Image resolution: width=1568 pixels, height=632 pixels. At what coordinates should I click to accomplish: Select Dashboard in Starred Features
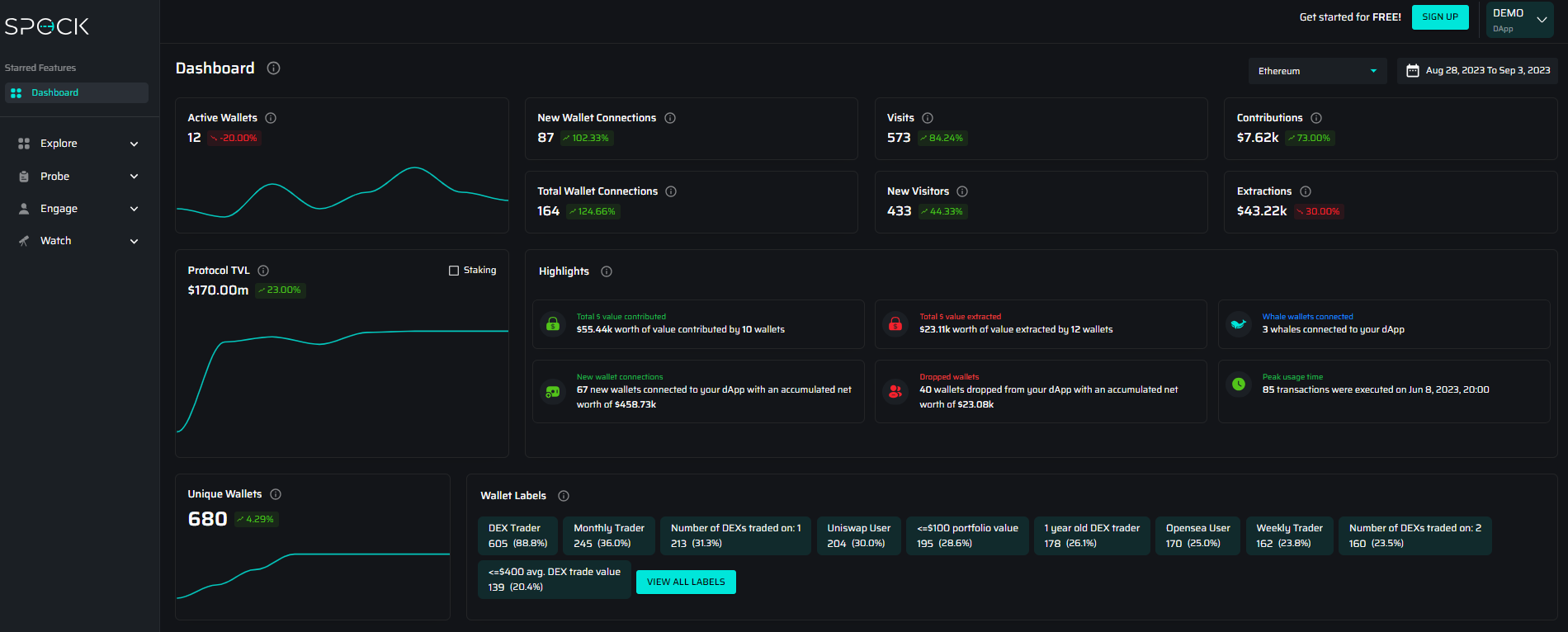coord(76,92)
